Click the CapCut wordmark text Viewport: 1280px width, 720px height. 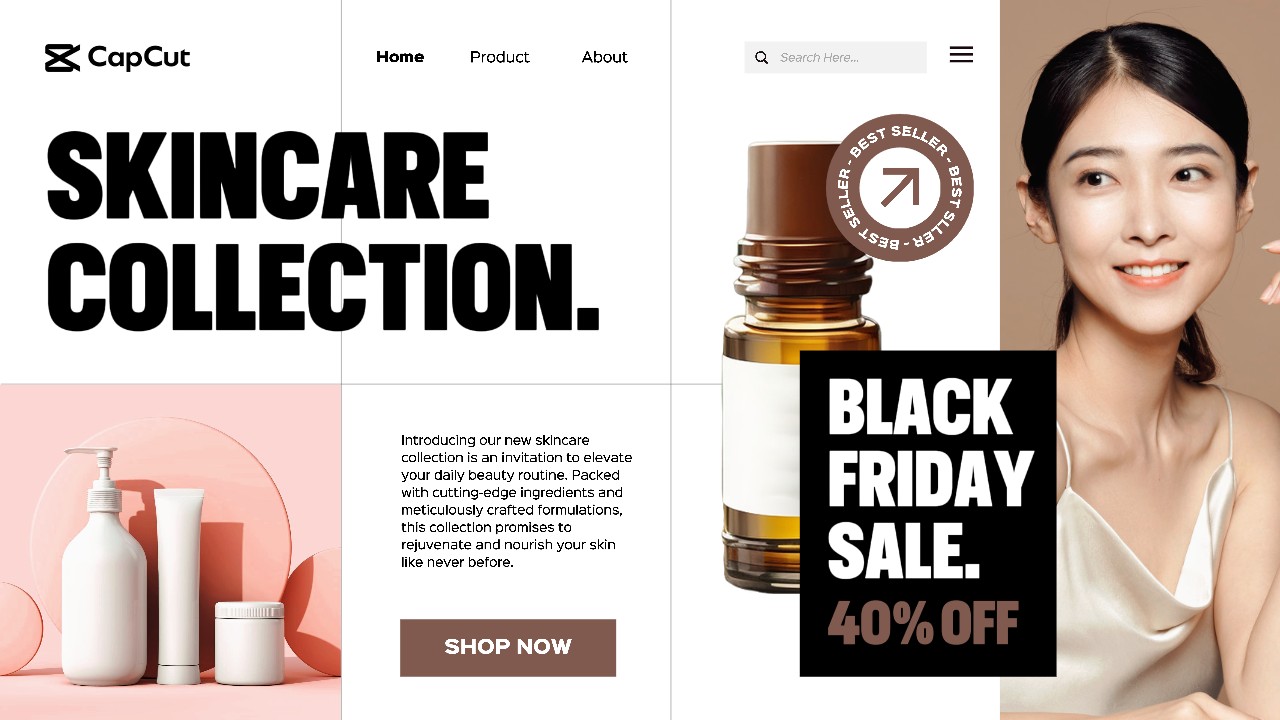pos(139,58)
